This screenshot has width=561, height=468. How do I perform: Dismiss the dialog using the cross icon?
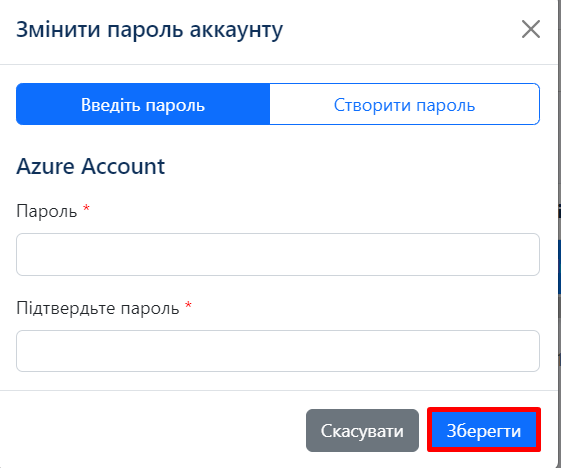(x=531, y=29)
